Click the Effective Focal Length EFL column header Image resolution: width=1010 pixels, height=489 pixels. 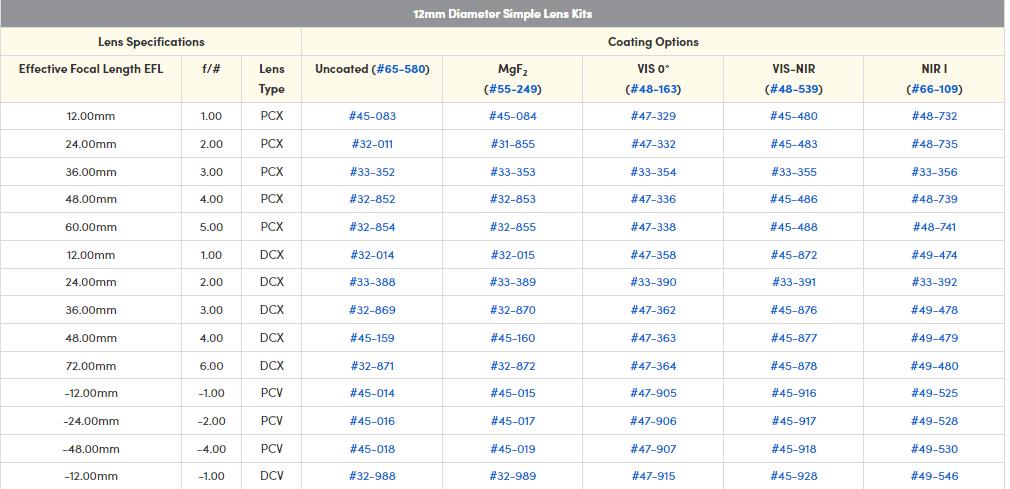[x=91, y=69]
